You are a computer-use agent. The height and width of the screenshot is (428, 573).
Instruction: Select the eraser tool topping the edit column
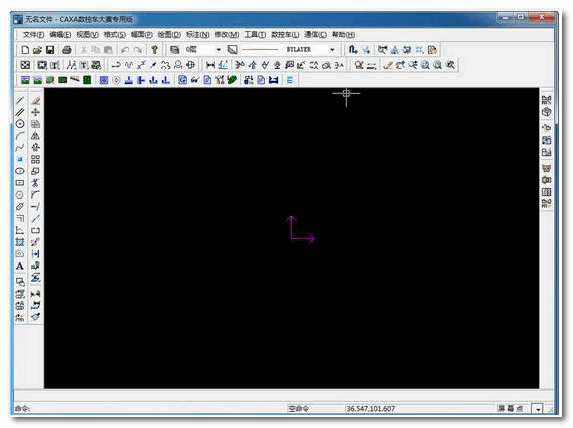35,100
